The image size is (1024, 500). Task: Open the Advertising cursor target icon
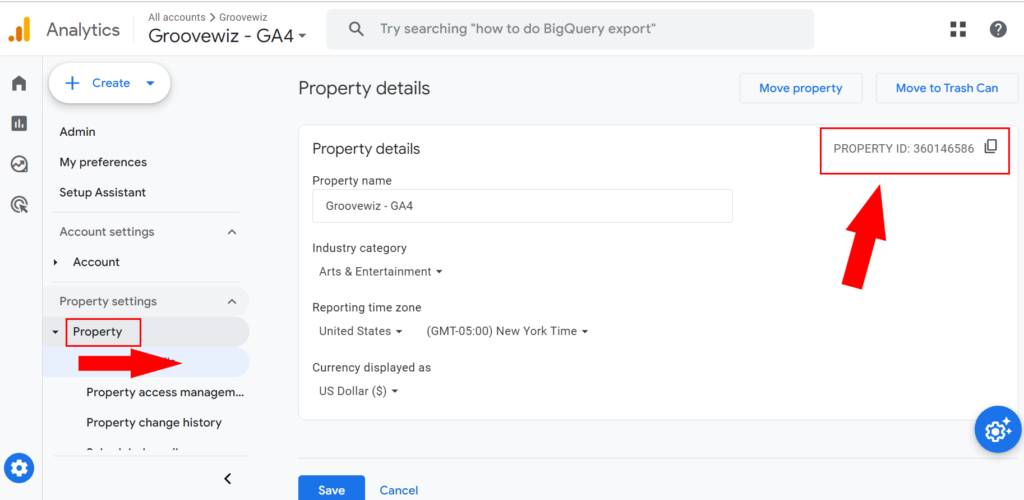click(20, 206)
